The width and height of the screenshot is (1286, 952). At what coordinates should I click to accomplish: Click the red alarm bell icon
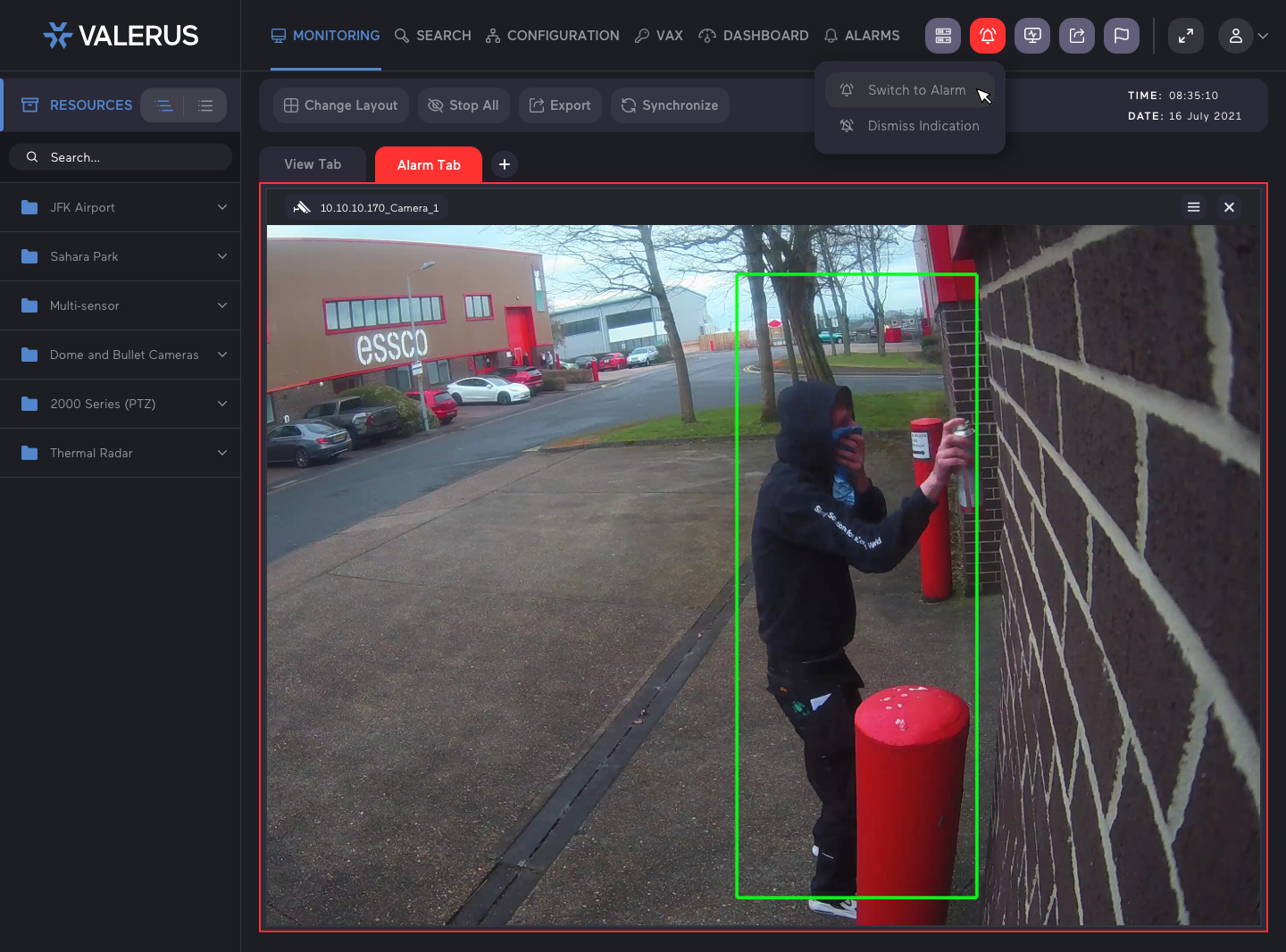tap(987, 36)
